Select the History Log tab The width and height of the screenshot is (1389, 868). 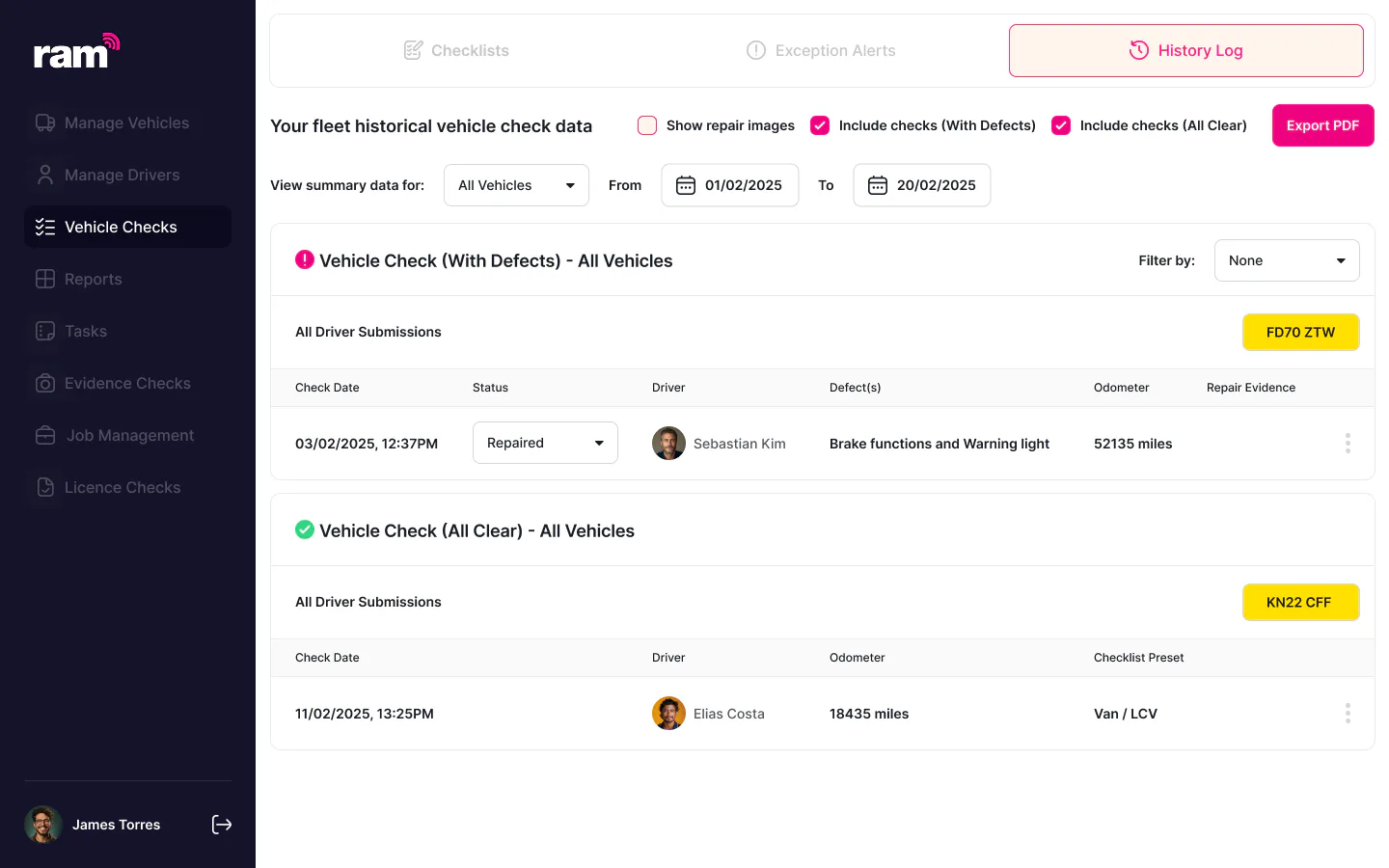coord(1186,50)
